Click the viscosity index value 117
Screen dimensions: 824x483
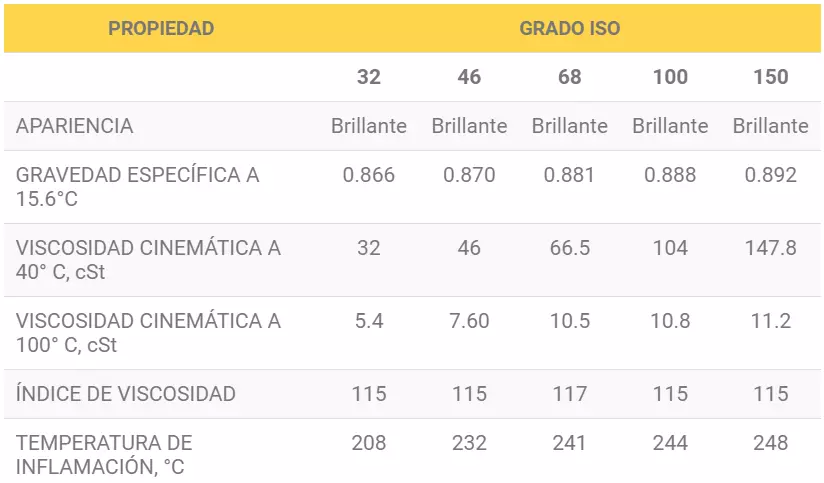[569, 394]
